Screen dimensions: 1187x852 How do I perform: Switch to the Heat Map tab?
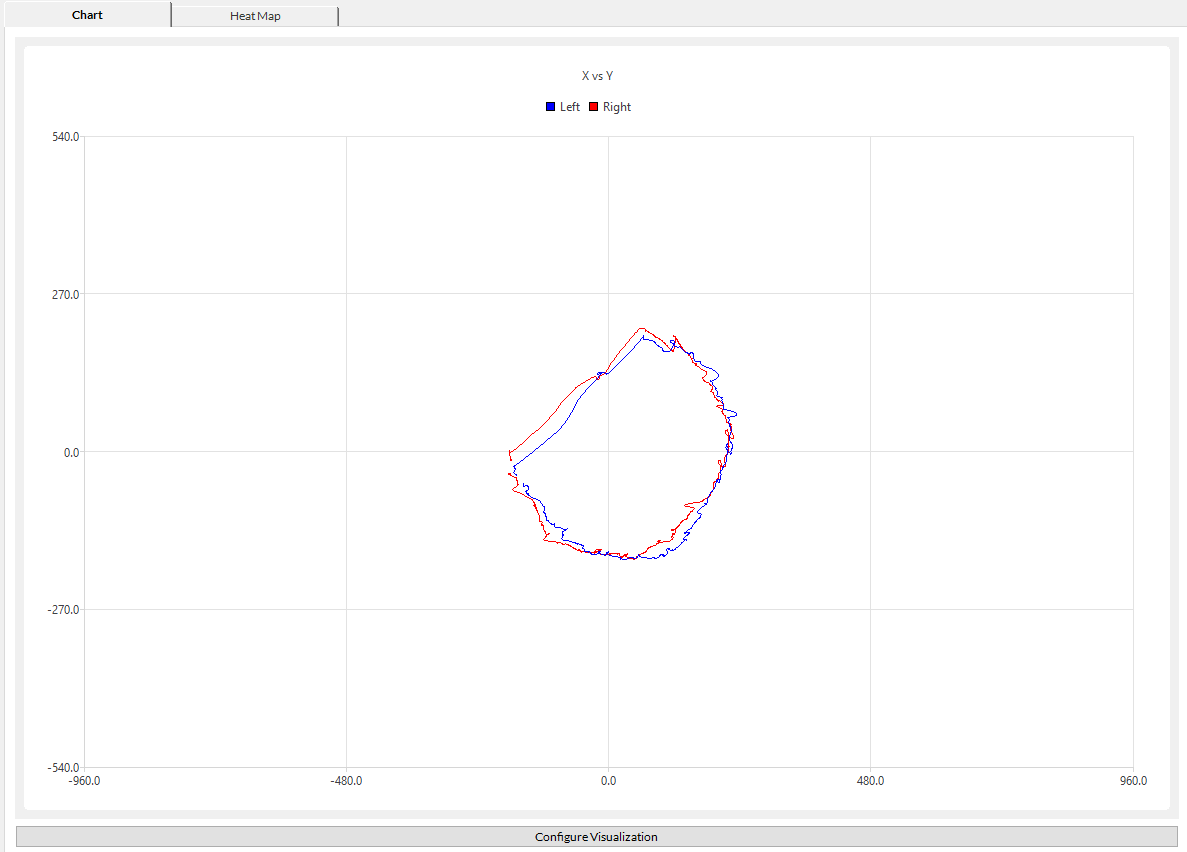click(x=255, y=16)
